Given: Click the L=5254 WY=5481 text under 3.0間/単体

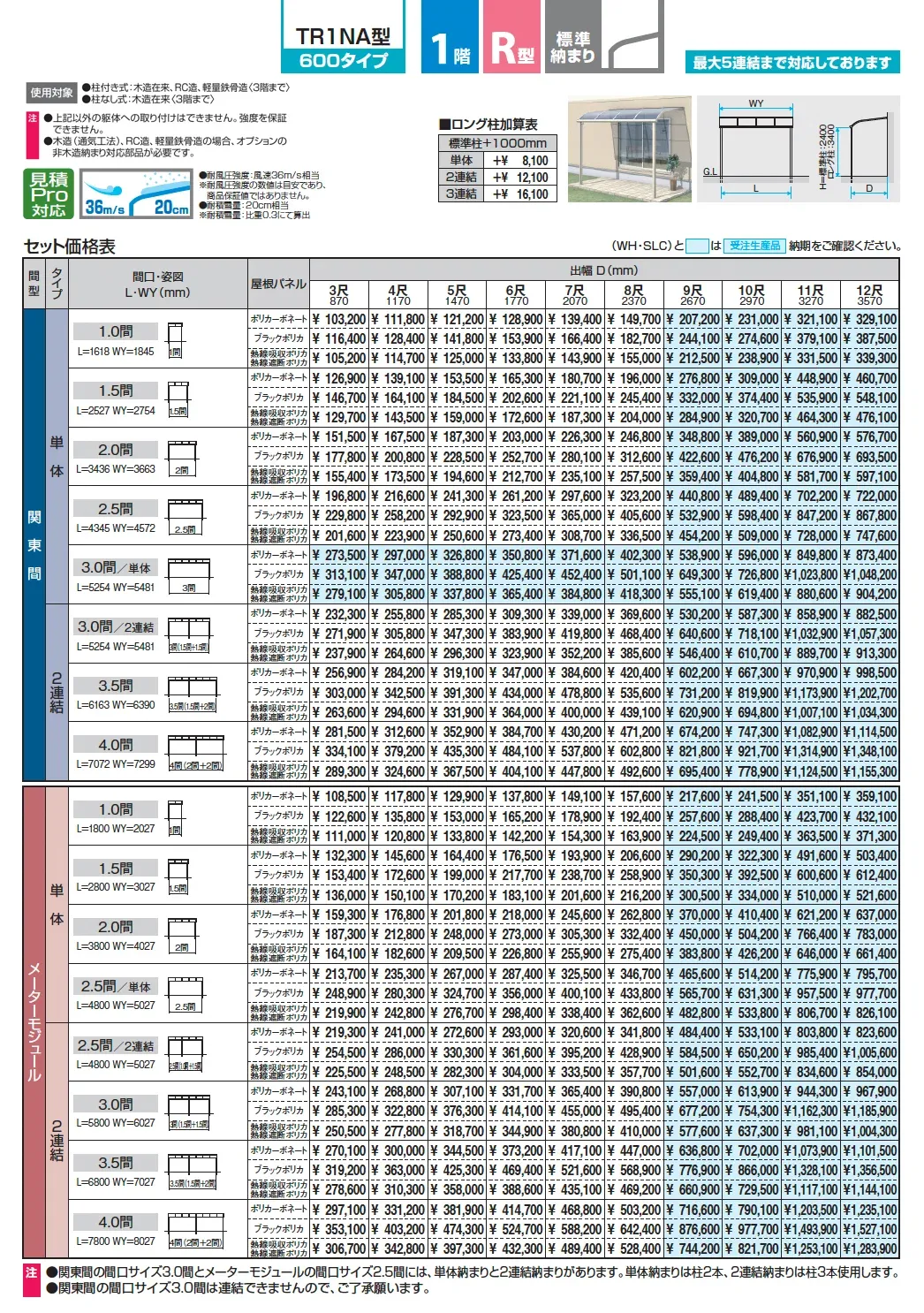Looking at the screenshot, I should point(116,587).
